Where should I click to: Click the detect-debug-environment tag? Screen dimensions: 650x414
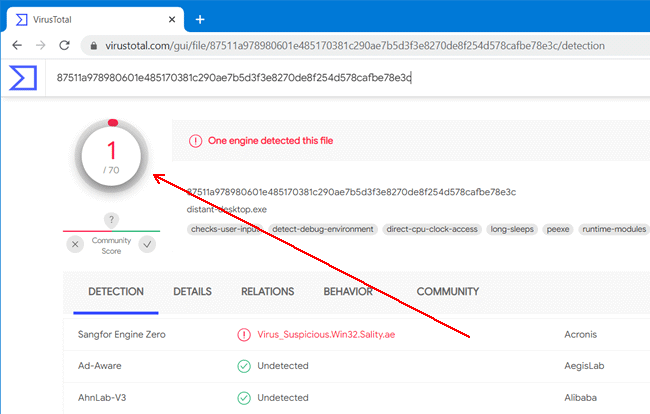[x=324, y=229]
